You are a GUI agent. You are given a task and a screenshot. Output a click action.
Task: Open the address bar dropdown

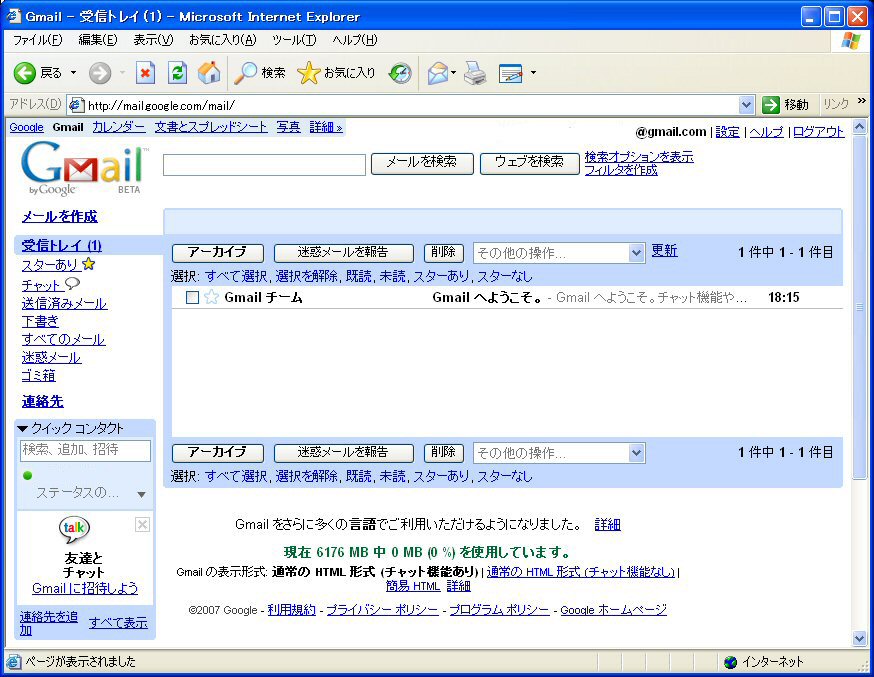[746, 105]
